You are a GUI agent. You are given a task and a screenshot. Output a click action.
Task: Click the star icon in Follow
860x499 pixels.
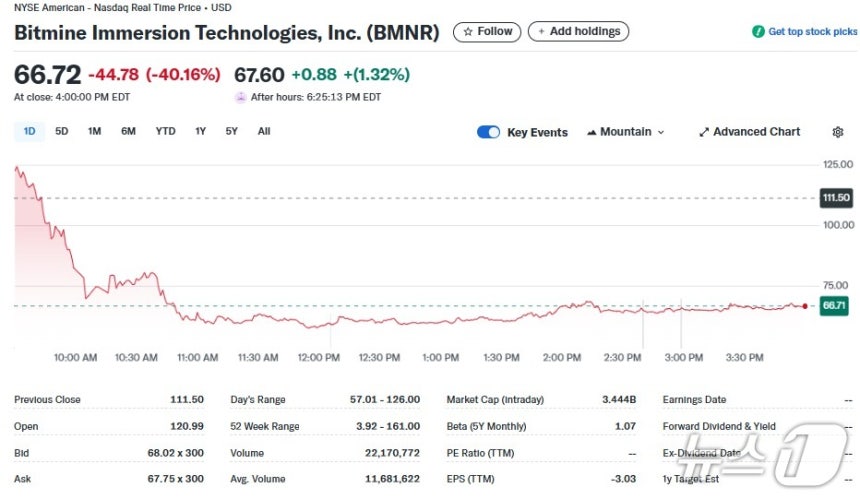[x=468, y=32]
